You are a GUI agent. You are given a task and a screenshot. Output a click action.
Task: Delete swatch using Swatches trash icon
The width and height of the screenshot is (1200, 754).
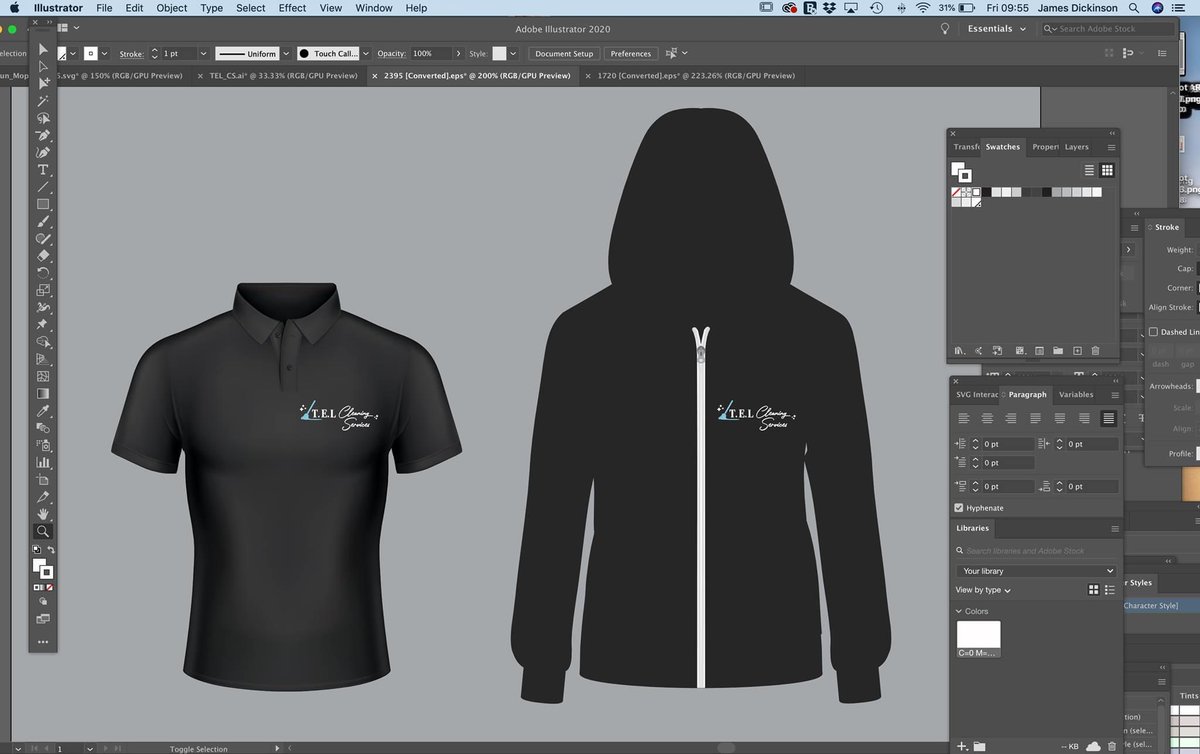pyautogui.click(x=1095, y=350)
